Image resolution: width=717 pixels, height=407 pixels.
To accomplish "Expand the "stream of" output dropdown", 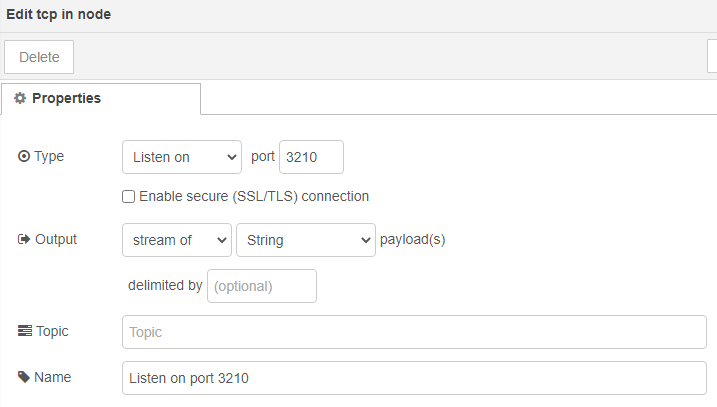I will [176, 240].
